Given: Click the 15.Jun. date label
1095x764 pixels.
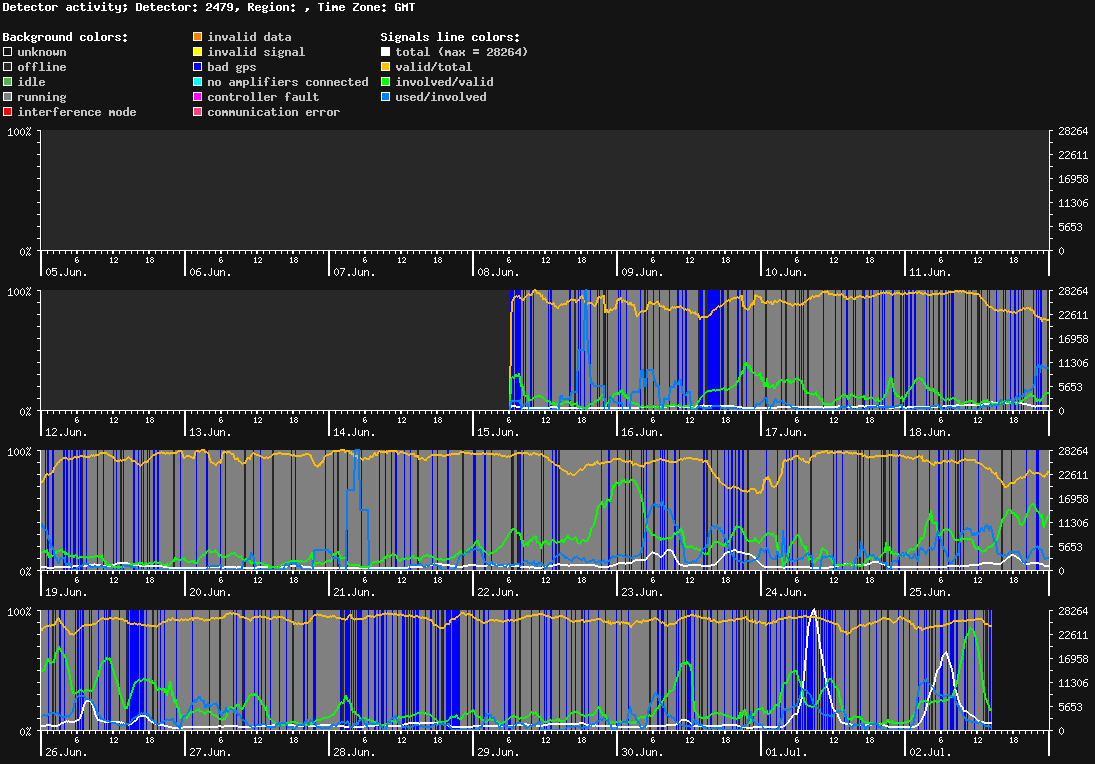Looking at the screenshot, I should [x=498, y=432].
